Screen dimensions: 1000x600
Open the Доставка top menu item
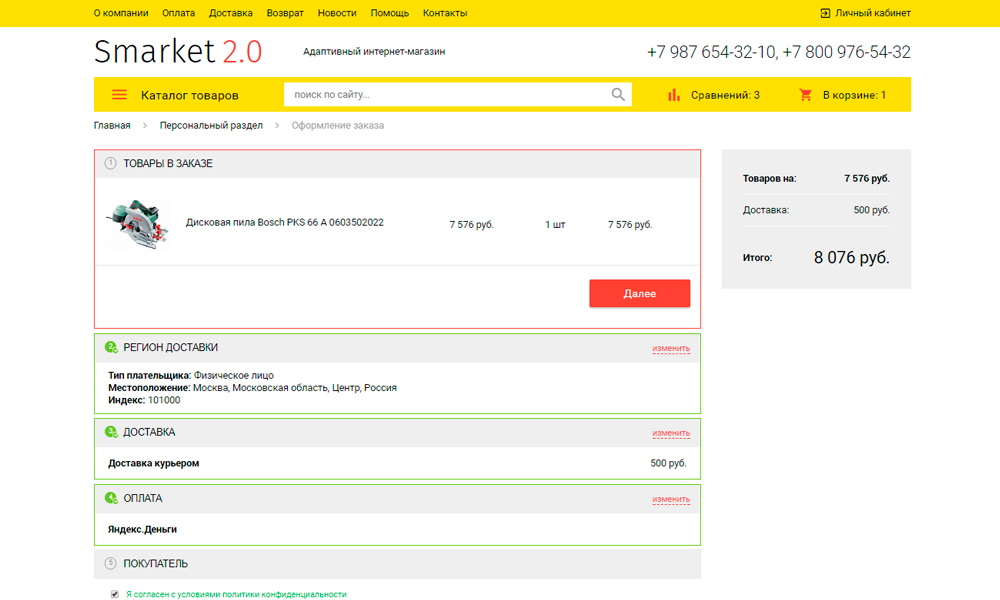pos(231,13)
